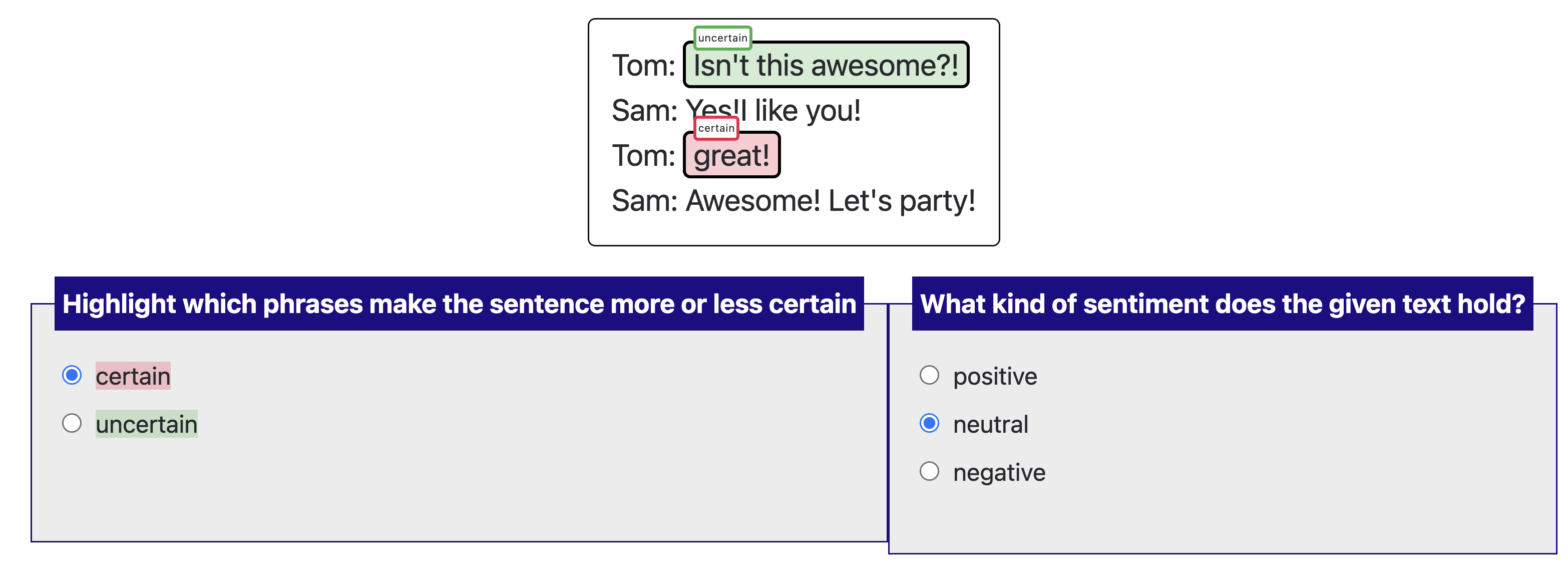Click the "neutral" option label text
Image resolution: width=1568 pixels, height=572 pixels.
pyautogui.click(x=990, y=424)
